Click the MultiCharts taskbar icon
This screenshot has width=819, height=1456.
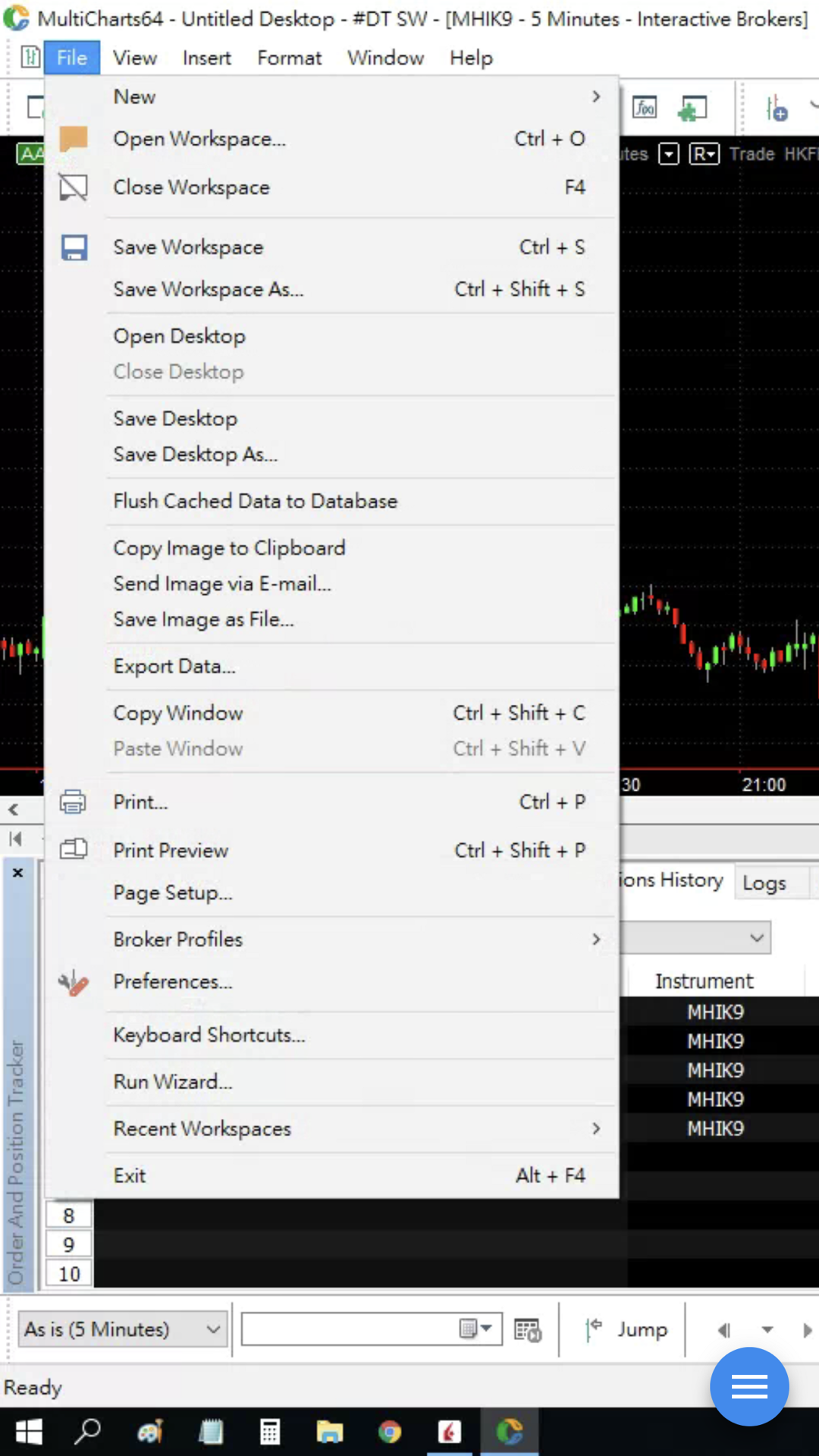click(x=510, y=1432)
